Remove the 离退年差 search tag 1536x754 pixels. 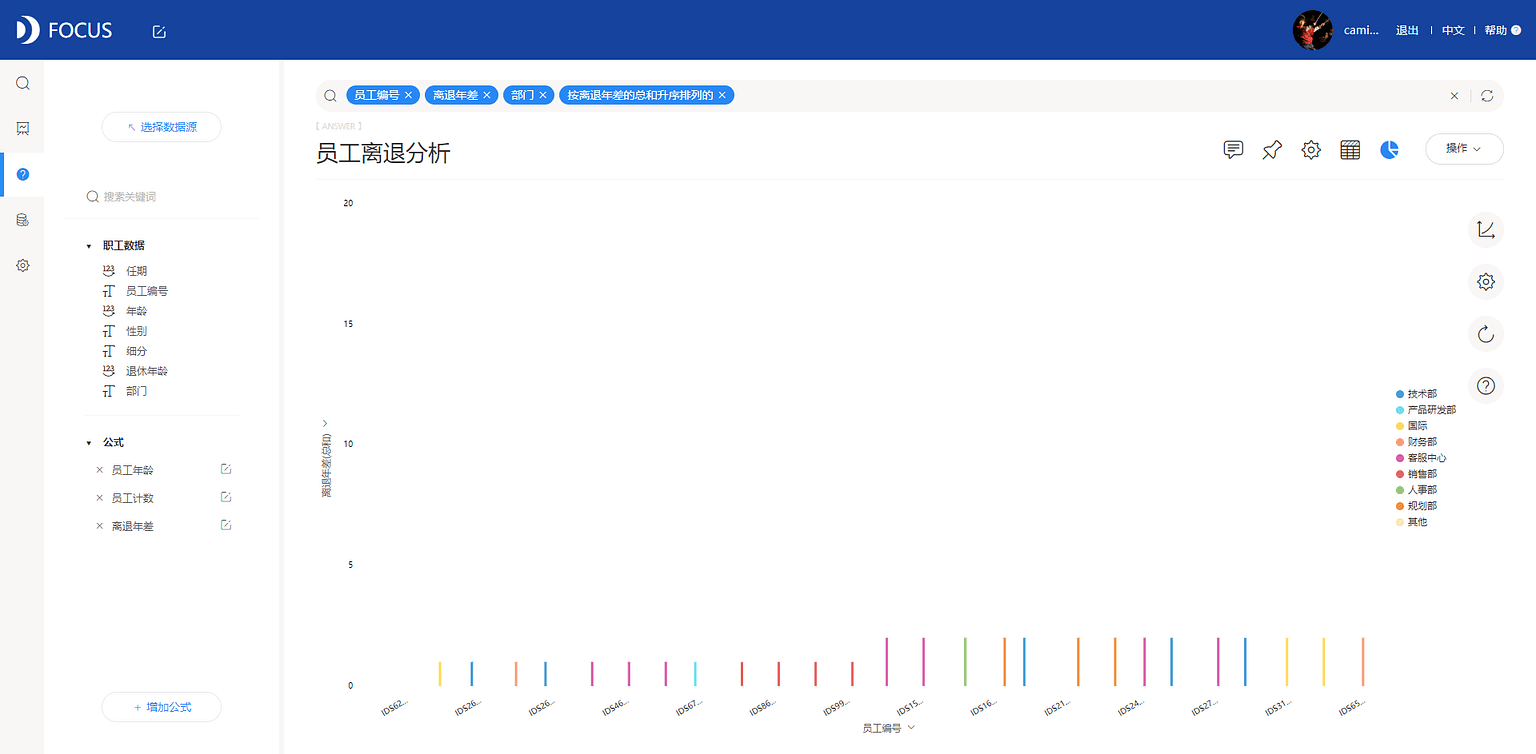click(487, 95)
